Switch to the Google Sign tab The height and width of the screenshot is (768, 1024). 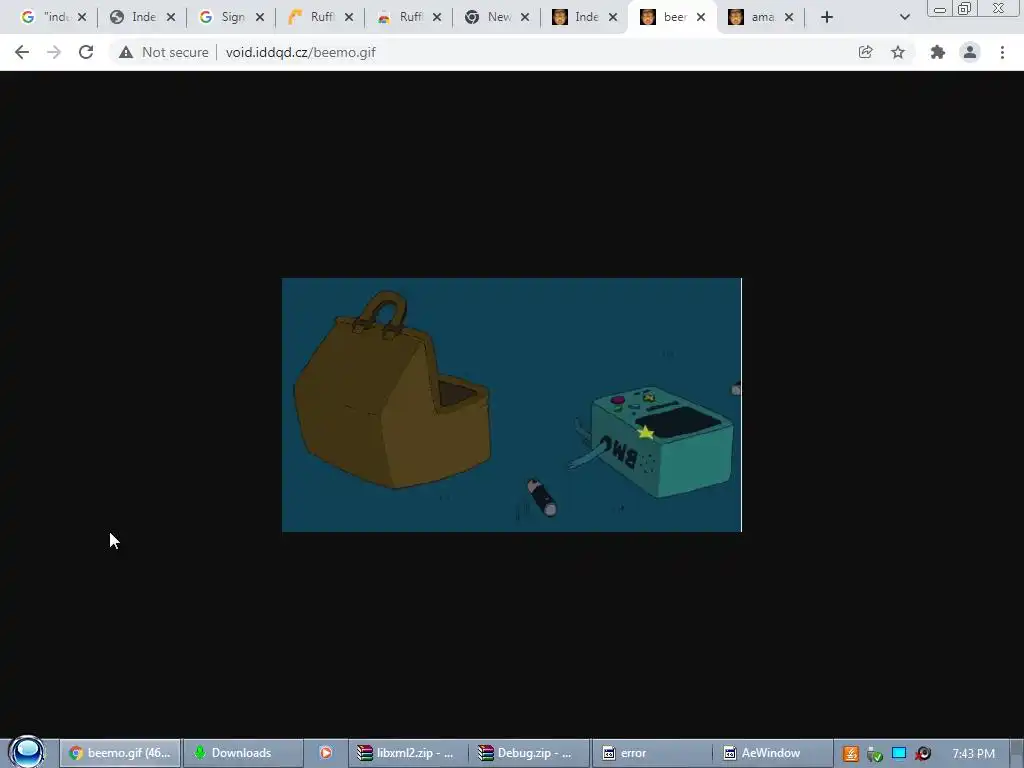pyautogui.click(x=224, y=17)
